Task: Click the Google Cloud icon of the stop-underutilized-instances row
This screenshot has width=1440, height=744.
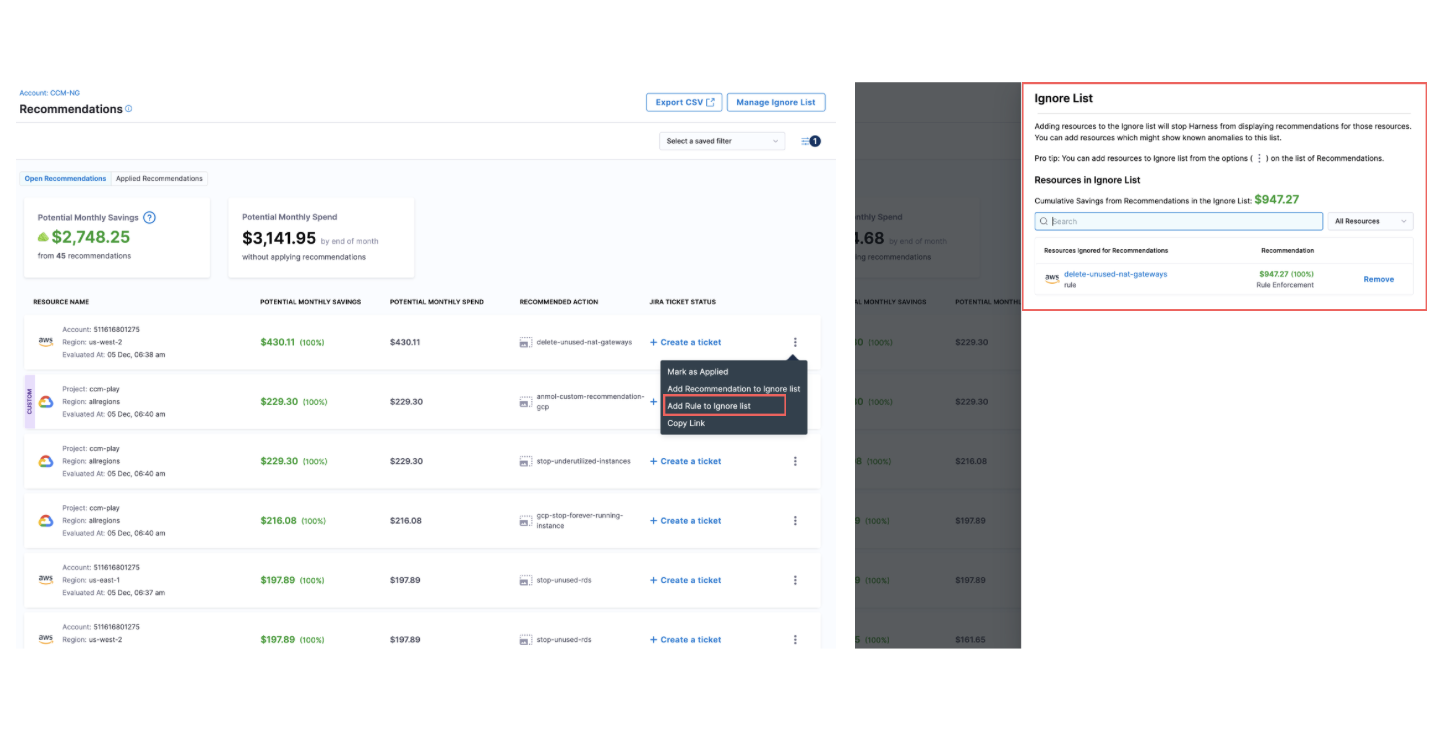Action: coord(46,461)
